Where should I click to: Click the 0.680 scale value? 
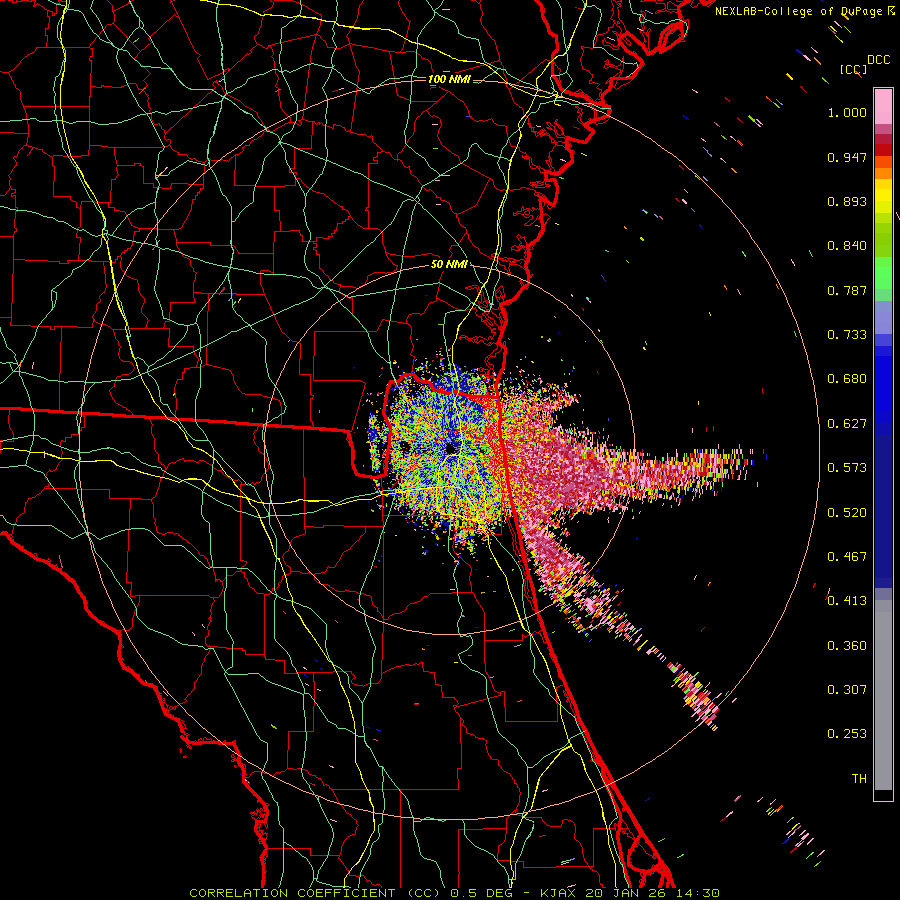pos(847,379)
